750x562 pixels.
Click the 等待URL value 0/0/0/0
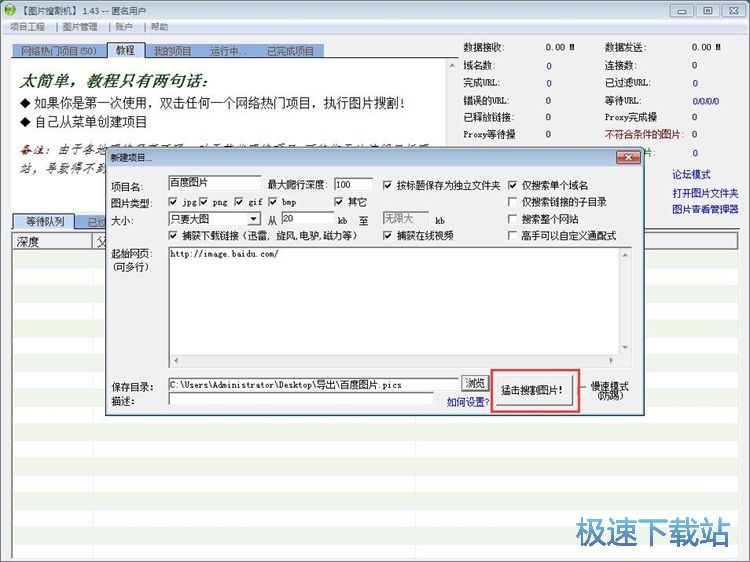[x=706, y=101]
